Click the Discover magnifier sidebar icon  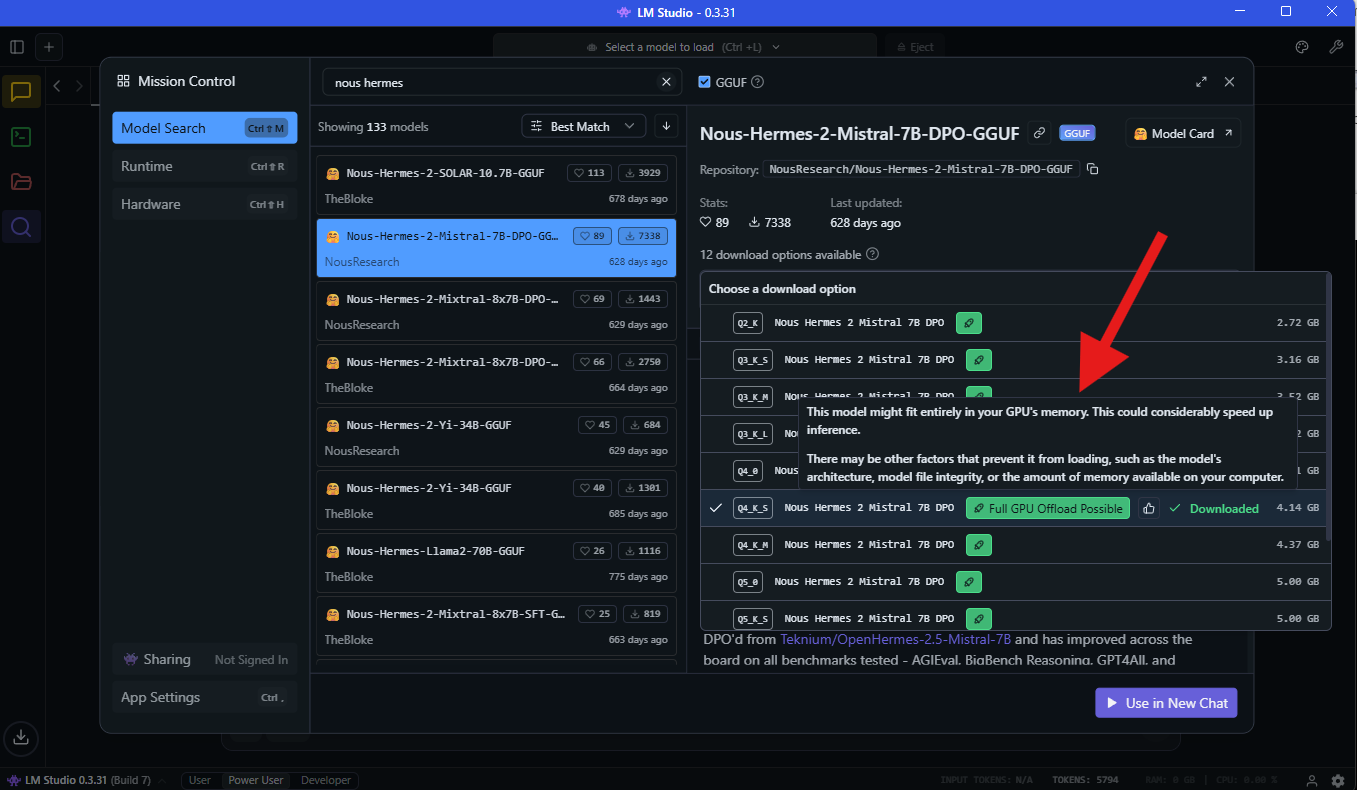click(x=21, y=227)
